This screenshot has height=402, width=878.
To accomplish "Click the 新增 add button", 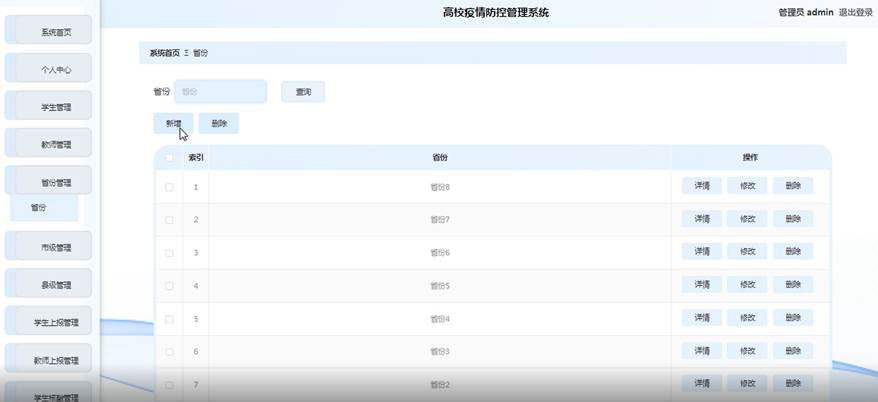I will 174,123.
